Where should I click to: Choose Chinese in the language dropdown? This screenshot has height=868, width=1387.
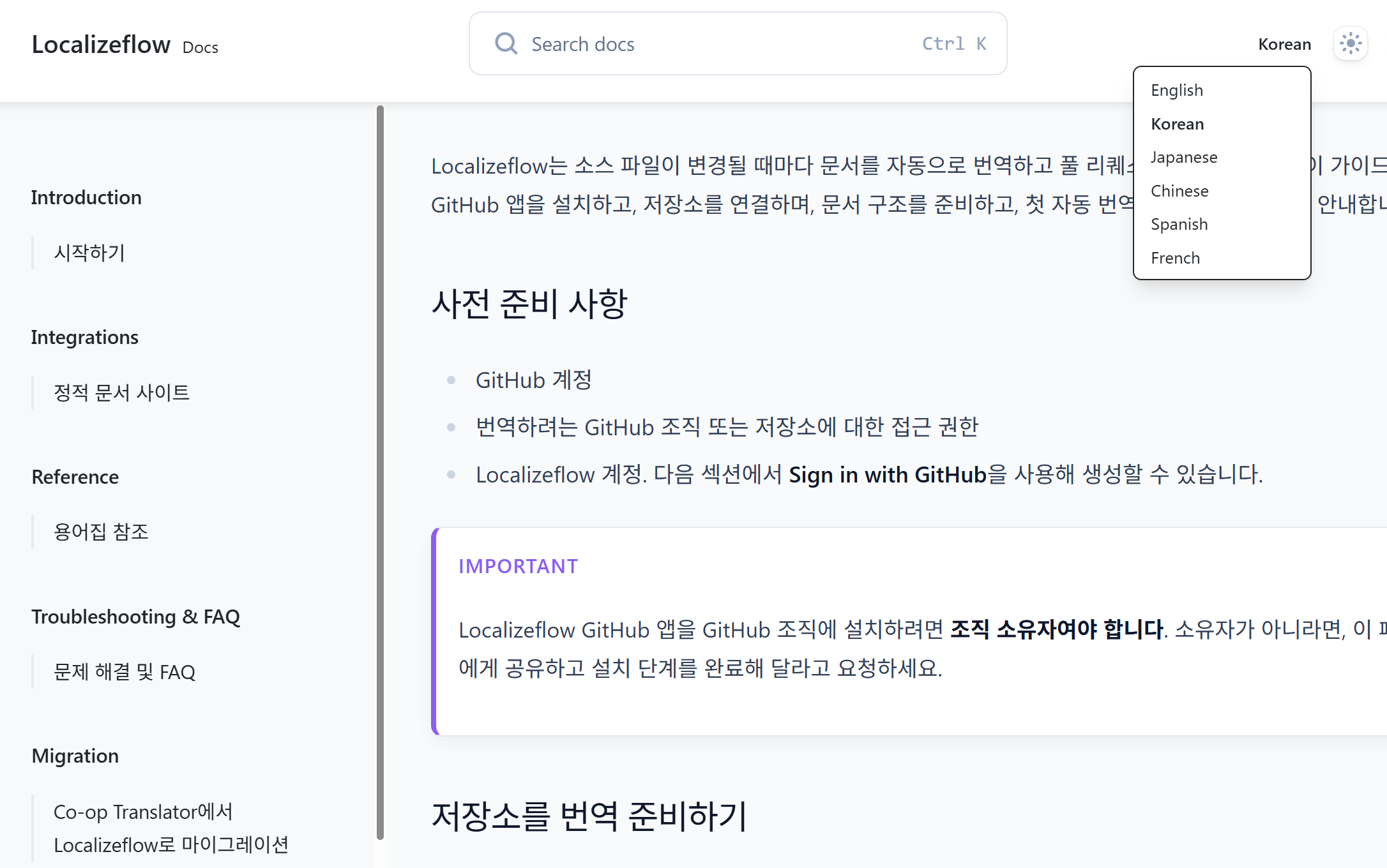1179,191
